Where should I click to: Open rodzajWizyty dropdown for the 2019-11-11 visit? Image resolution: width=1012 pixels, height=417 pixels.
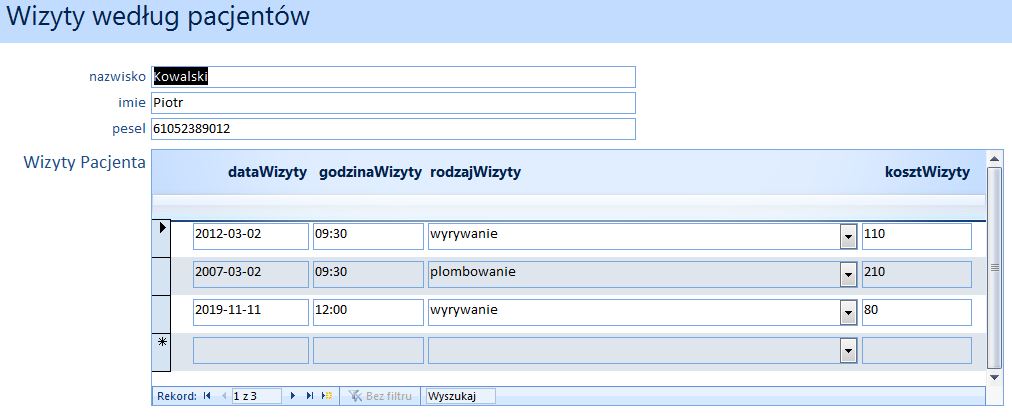click(x=848, y=314)
